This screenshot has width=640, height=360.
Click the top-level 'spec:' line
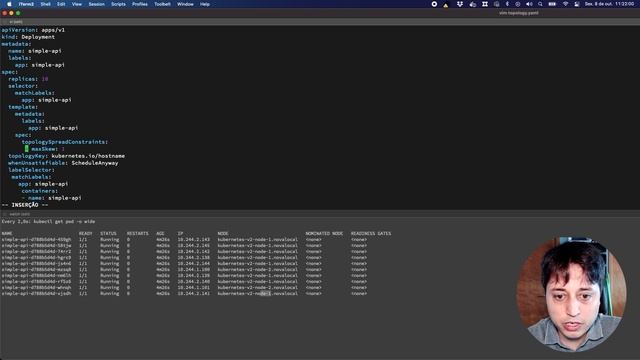click(x=9, y=72)
